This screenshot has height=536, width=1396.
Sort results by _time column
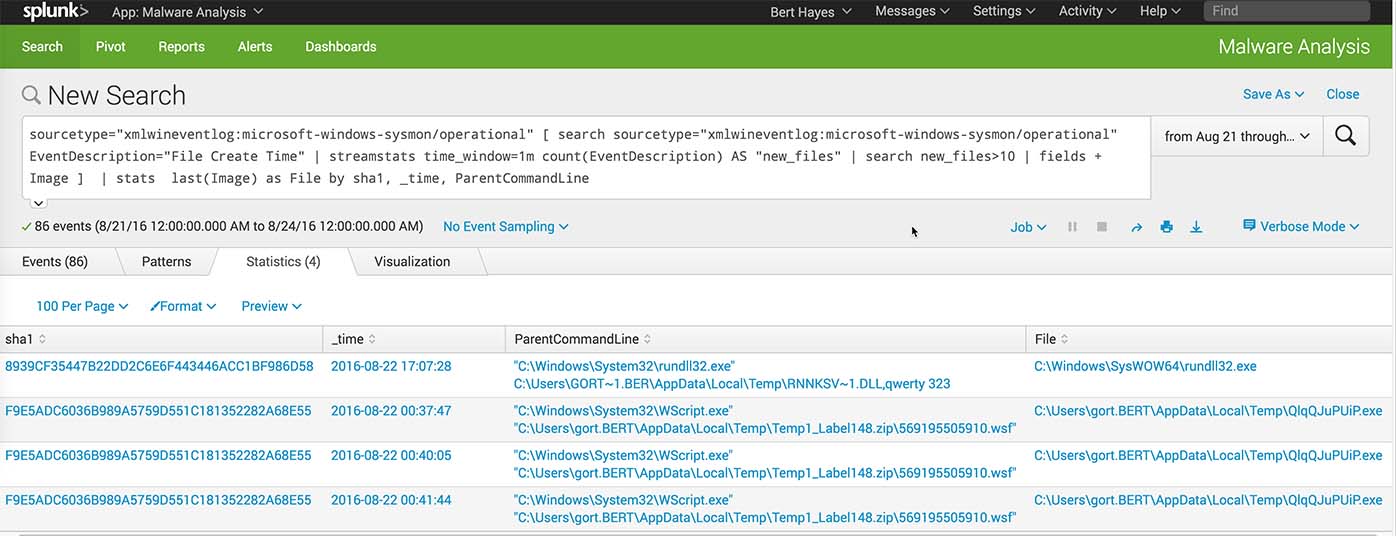[353, 339]
